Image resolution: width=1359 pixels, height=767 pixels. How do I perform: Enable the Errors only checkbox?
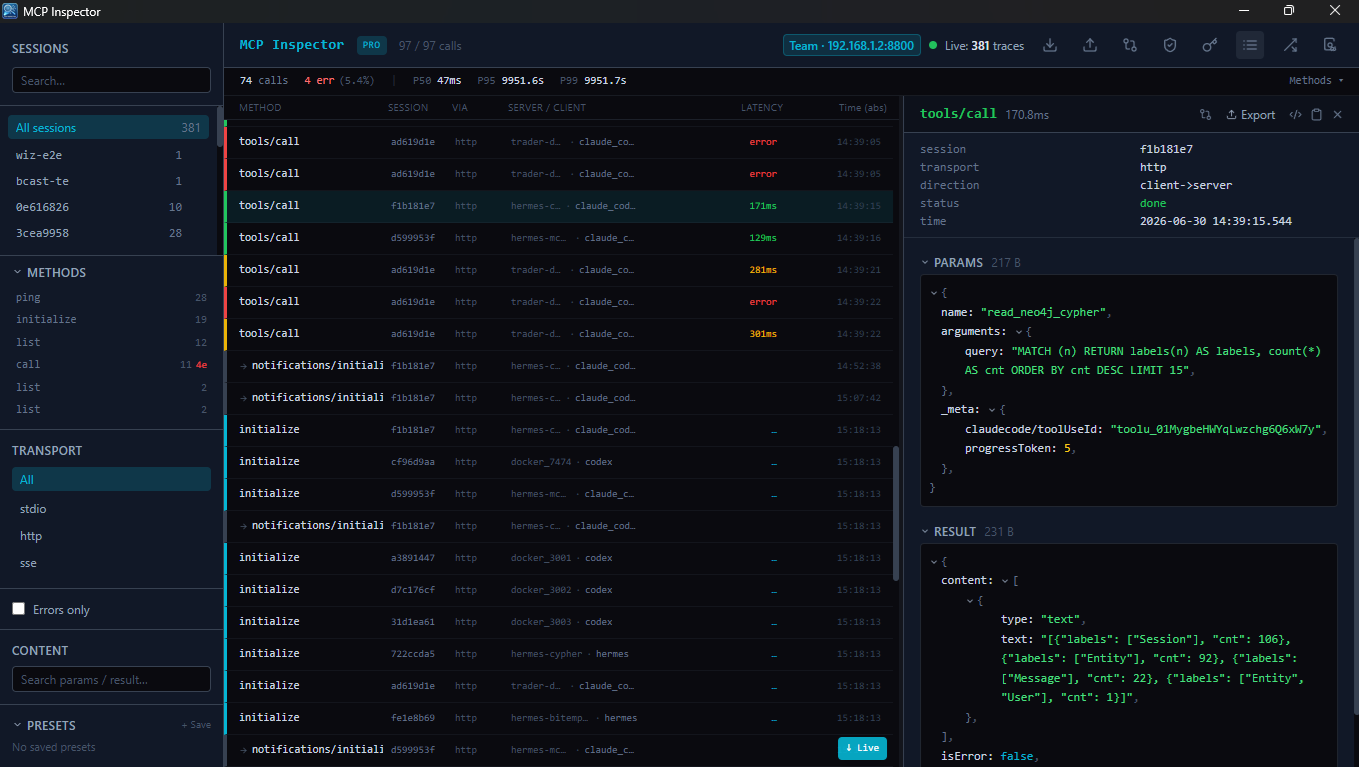[18, 609]
